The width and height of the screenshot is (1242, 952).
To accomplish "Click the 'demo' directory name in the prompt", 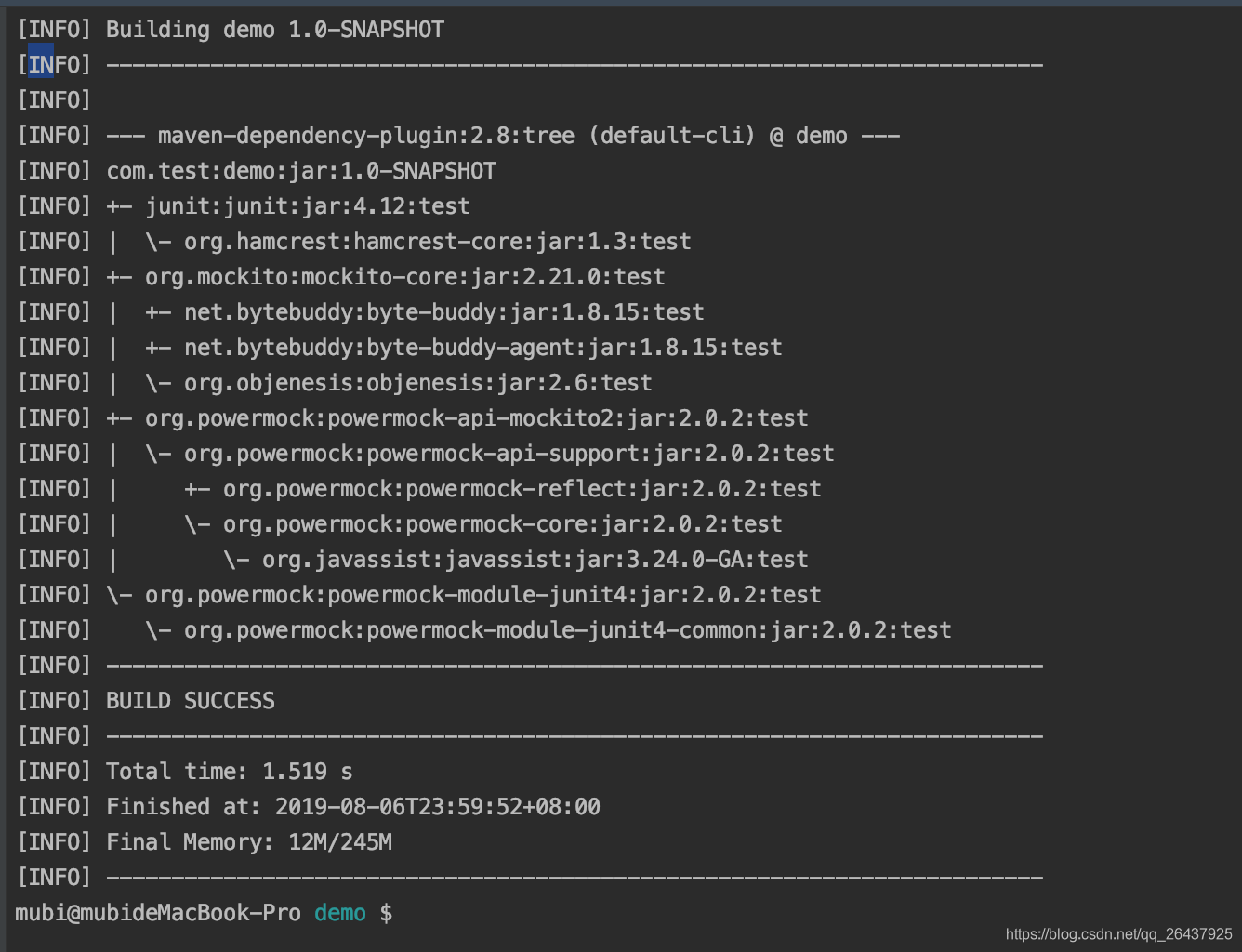I will [x=340, y=913].
